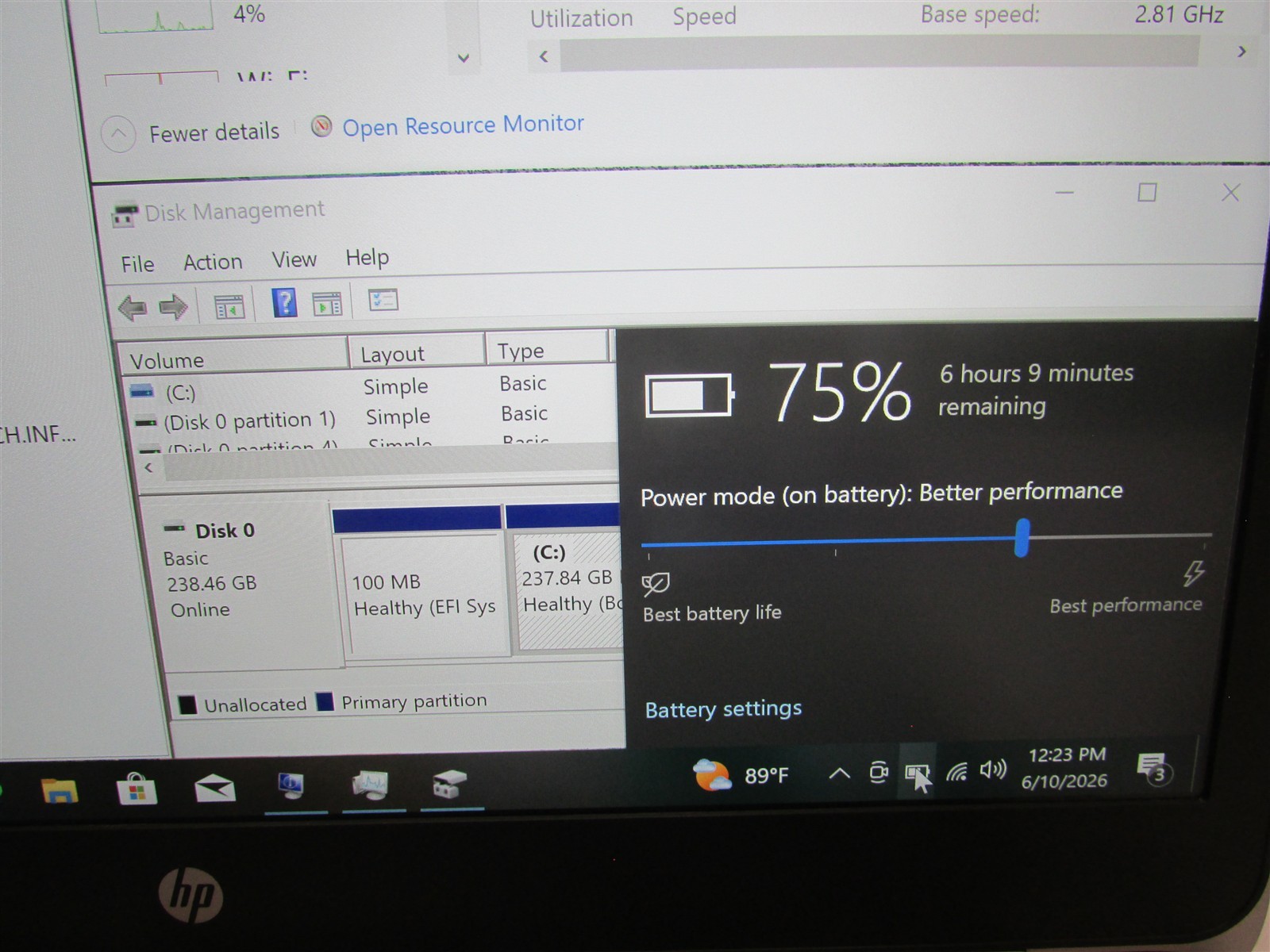Open Microsoft Store from the taskbar
The image size is (1270, 952).
[x=137, y=789]
